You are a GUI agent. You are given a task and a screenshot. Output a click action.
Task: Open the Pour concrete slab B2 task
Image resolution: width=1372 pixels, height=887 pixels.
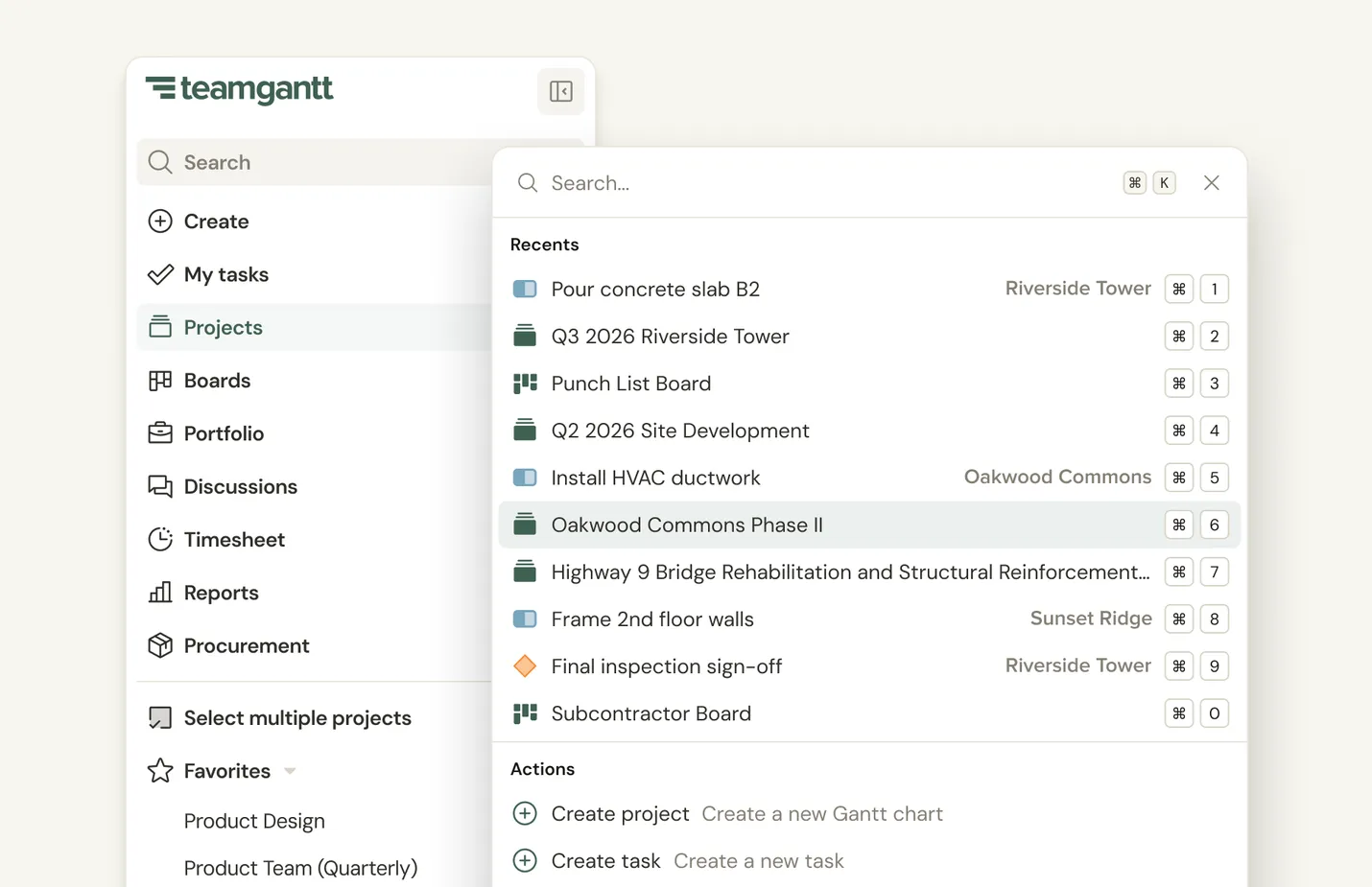click(869, 289)
